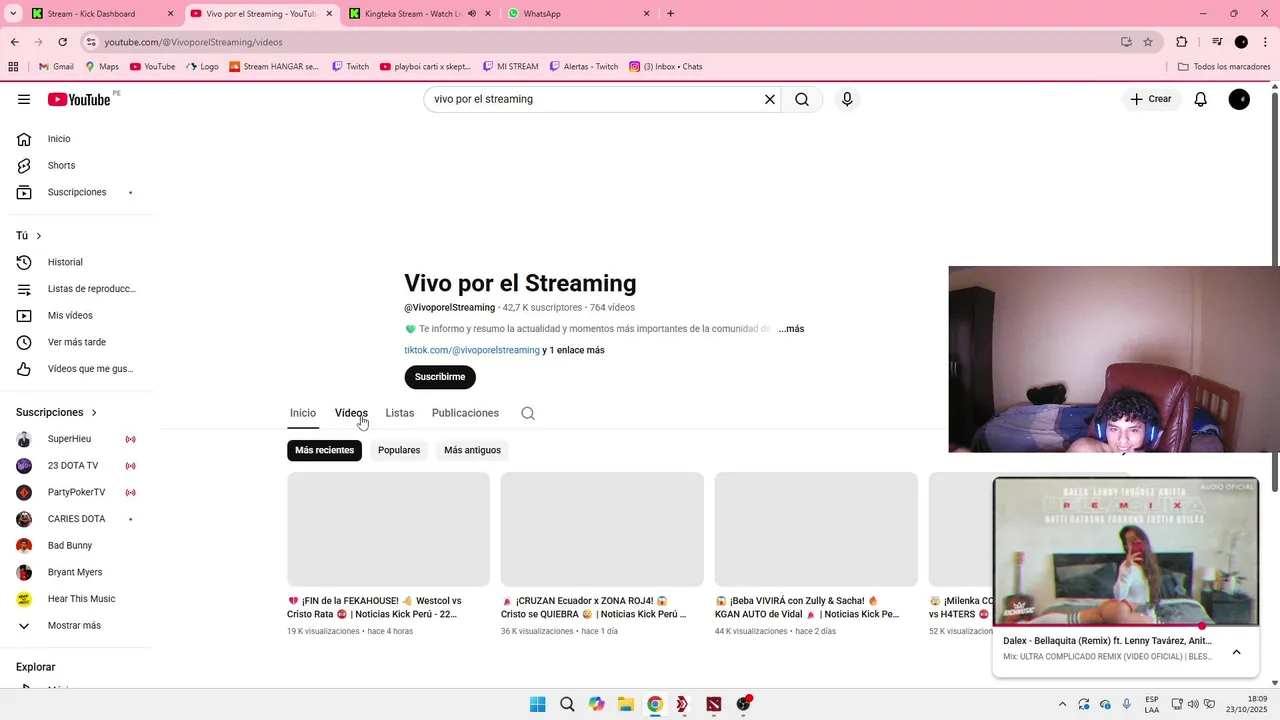Click the Crear button

click(1151, 99)
